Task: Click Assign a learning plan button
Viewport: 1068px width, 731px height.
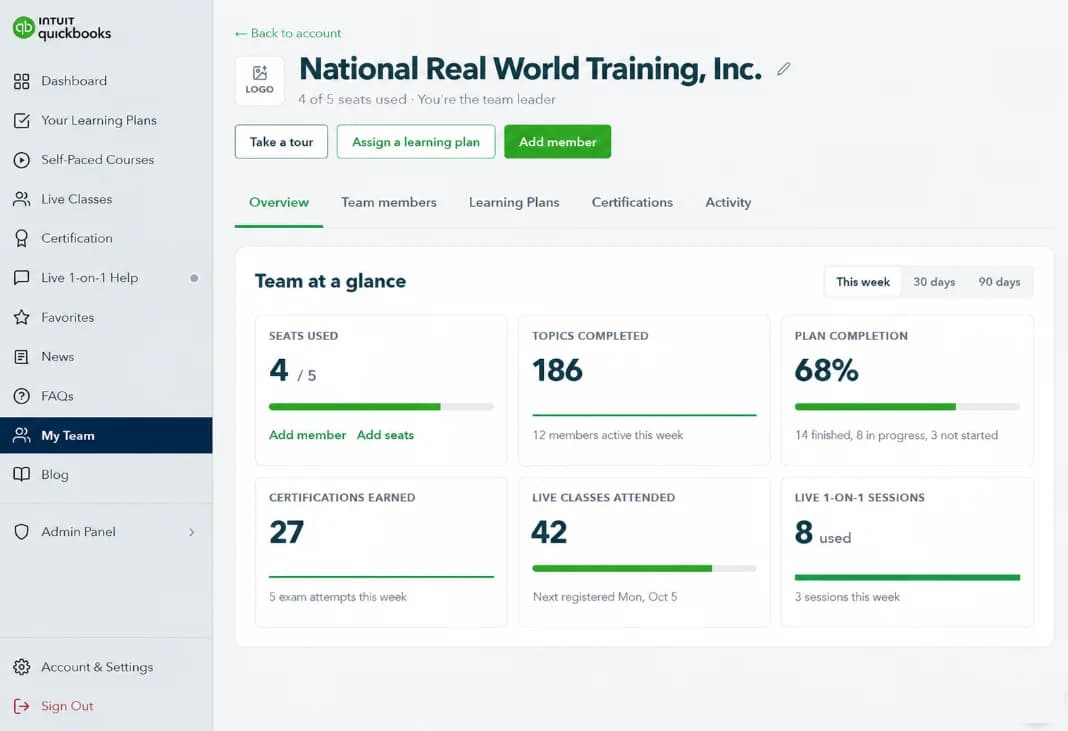Action: 416,142
